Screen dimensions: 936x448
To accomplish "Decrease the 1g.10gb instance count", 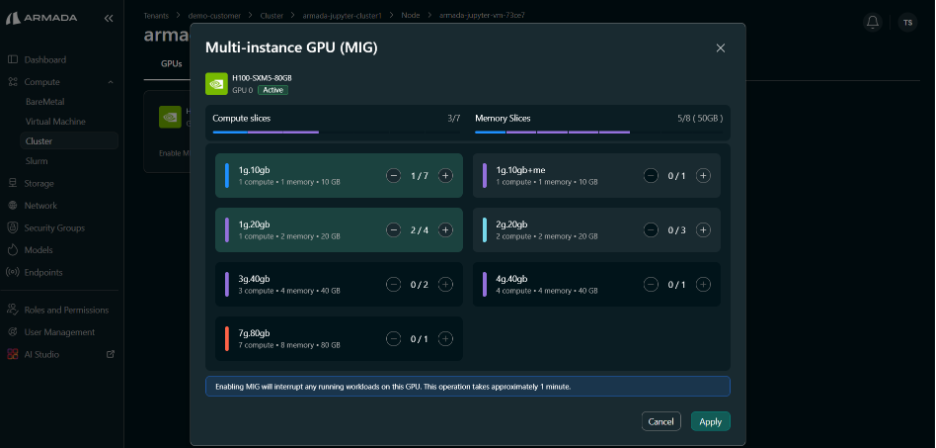I will click(393, 176).
